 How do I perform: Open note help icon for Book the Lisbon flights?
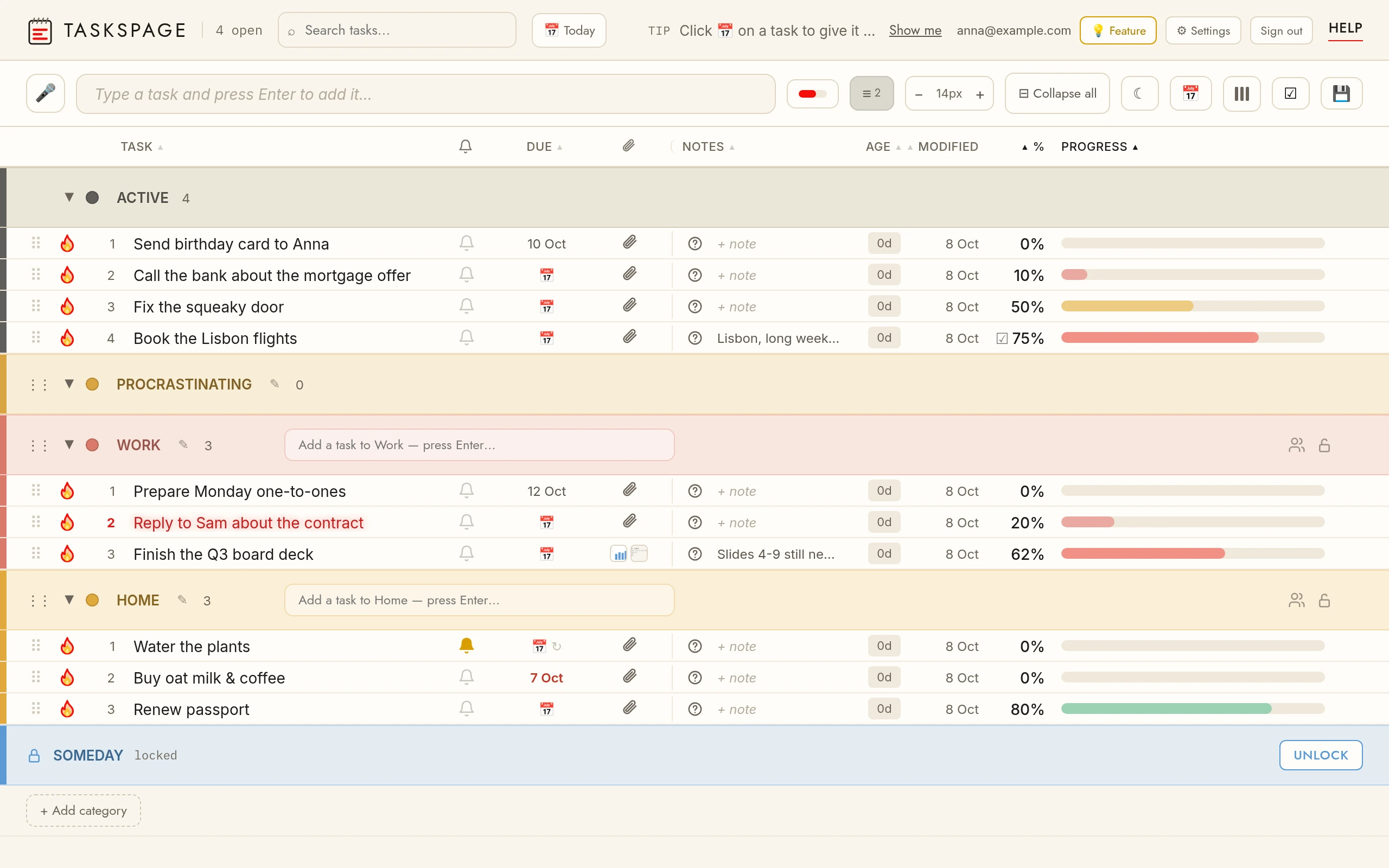(694, 338)
